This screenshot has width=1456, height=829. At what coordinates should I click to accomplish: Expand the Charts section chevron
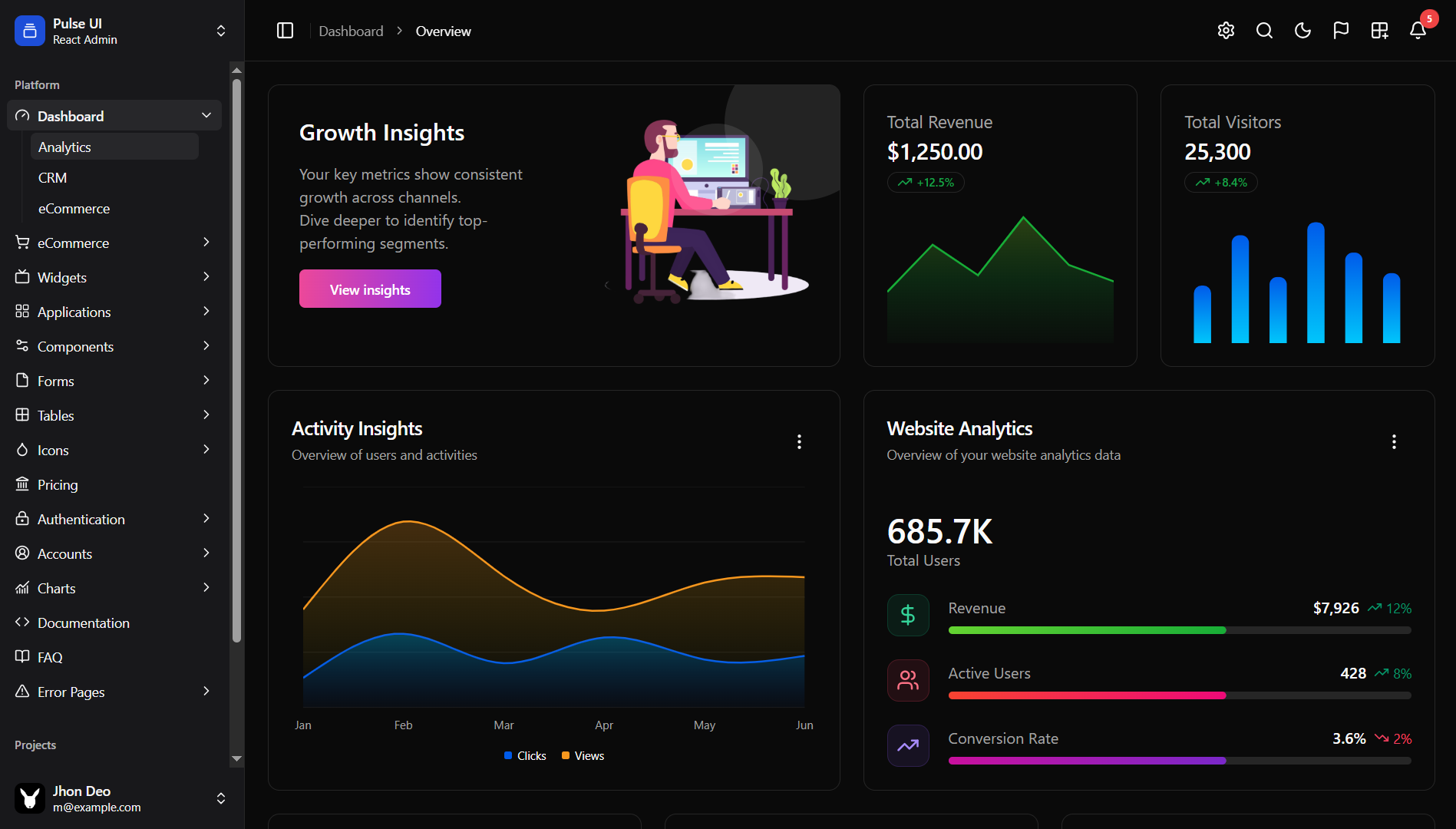206,587
